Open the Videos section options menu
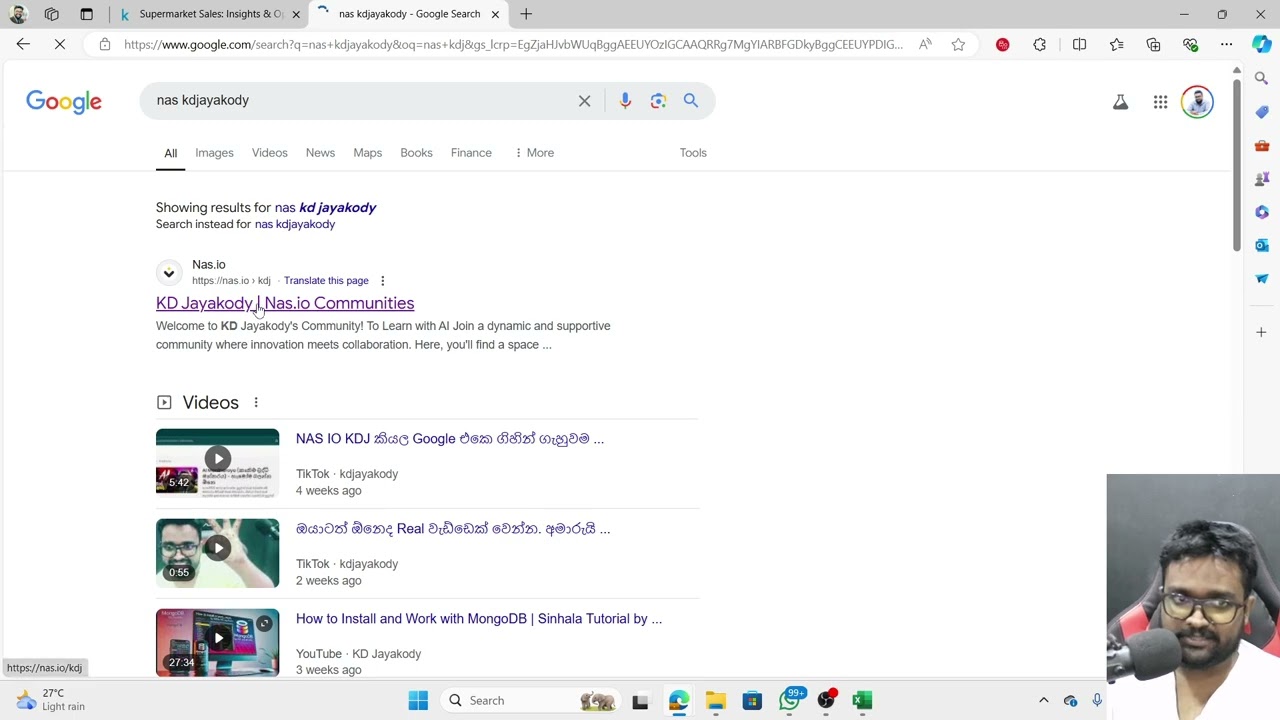This screenshot has width=1280, height=720. pos(256,402)
